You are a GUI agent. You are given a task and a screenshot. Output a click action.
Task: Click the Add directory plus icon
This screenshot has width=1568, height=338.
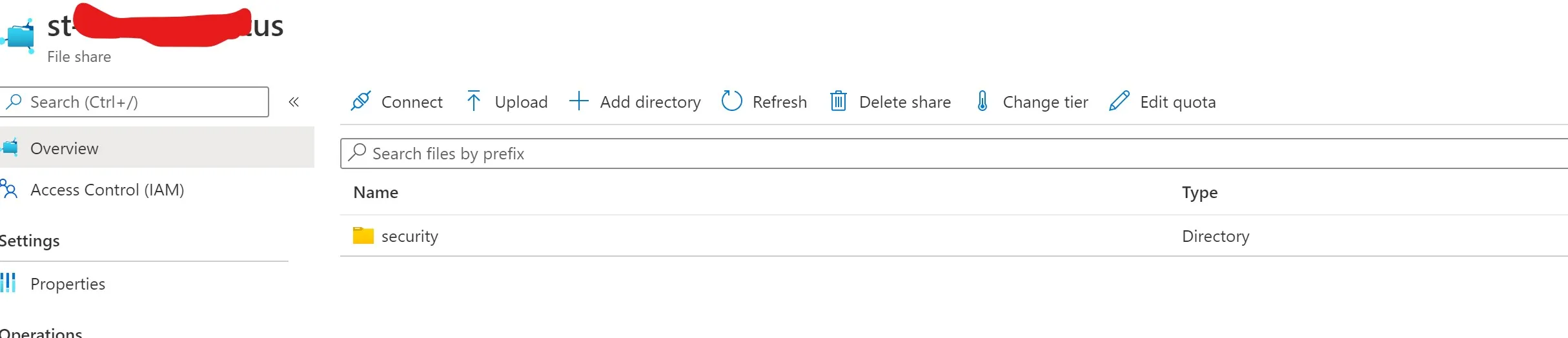click(x=578, y=101)
